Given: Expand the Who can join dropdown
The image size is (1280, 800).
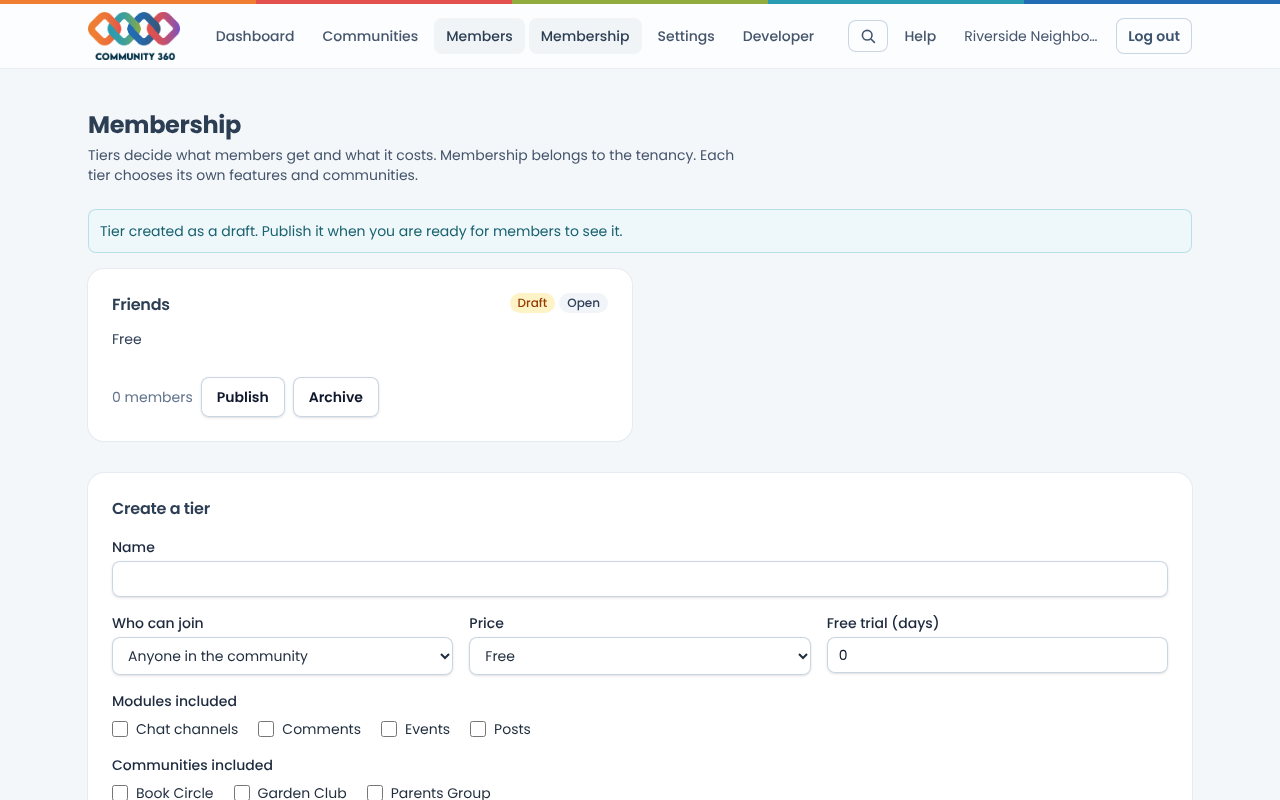Looking at the screenshot, I should tap(282, 656).
